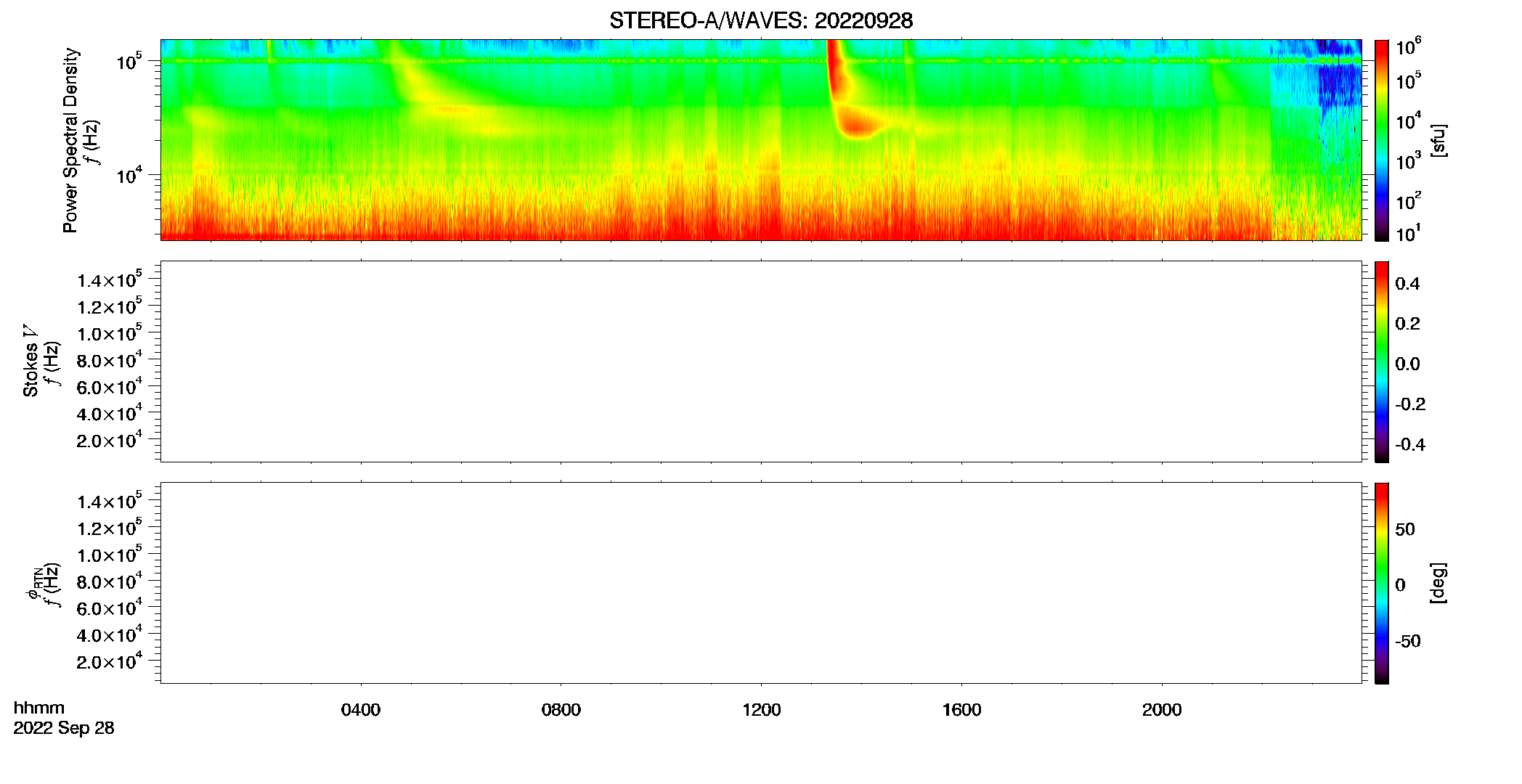The image size is (1522, 784).
Task: Click the 1200 time tick label
Action: 762,710
